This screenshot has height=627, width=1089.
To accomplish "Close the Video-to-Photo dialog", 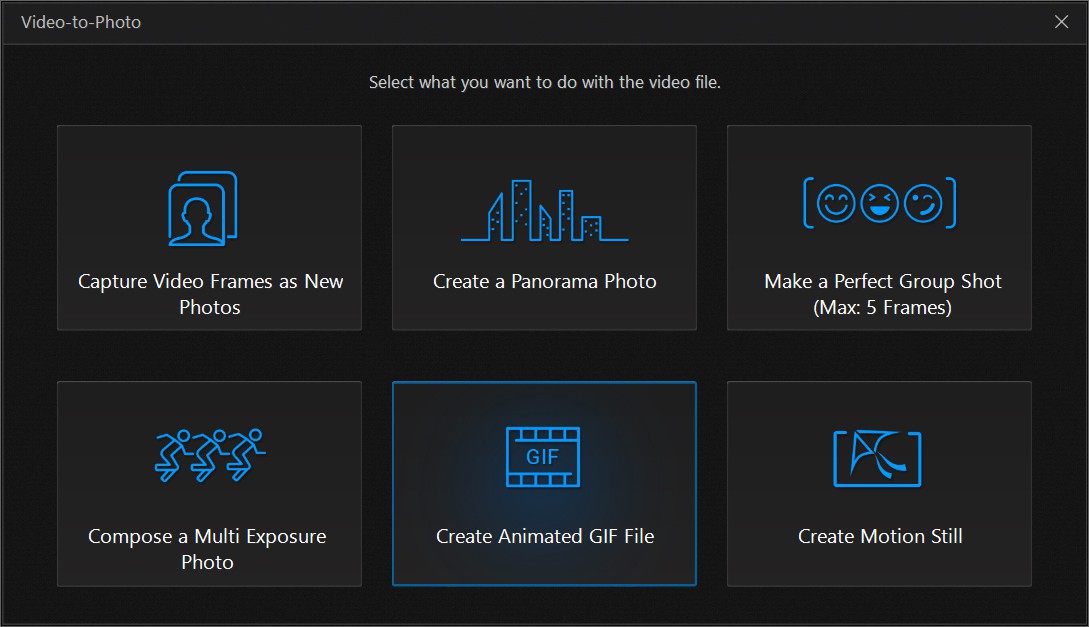I will pyautogui.click(x=1061, y=22).
